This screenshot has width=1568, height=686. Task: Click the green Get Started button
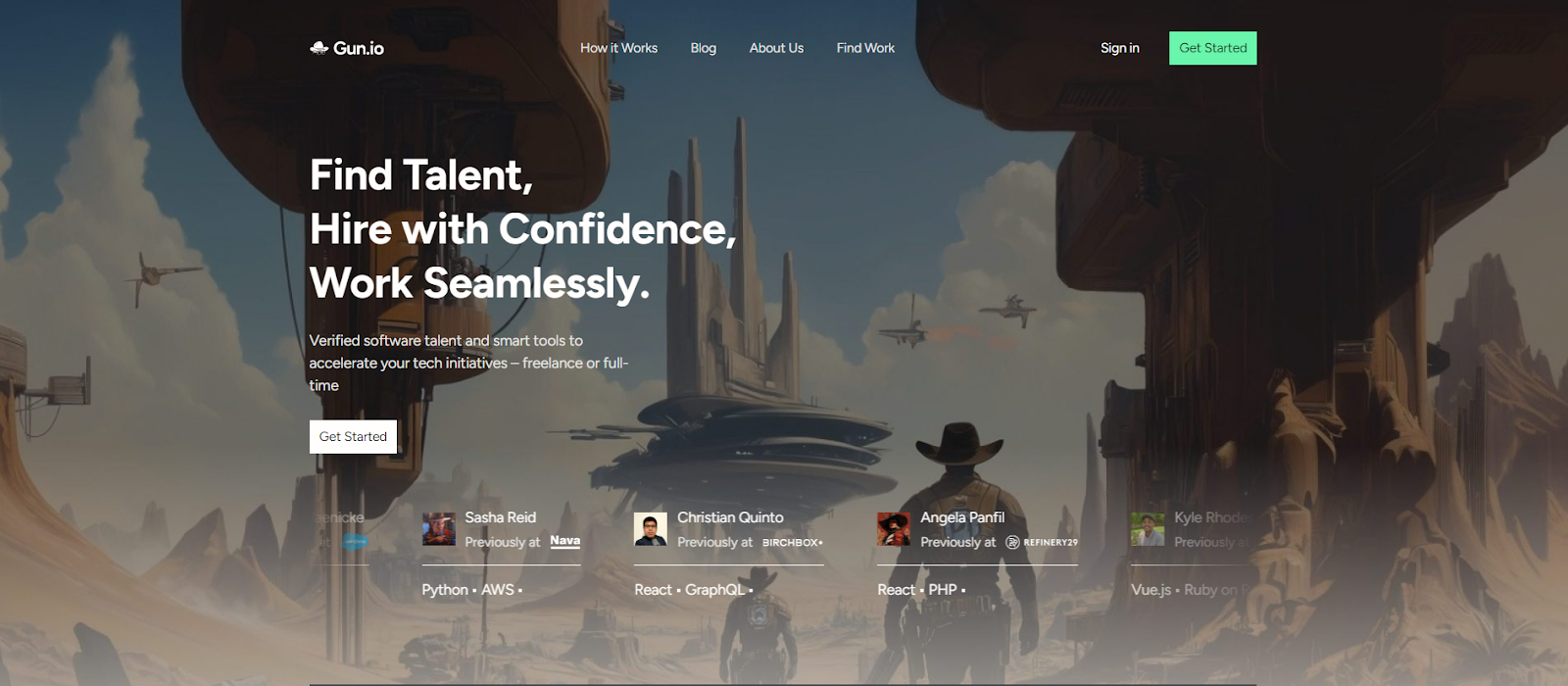click(x=1212, y=48)
